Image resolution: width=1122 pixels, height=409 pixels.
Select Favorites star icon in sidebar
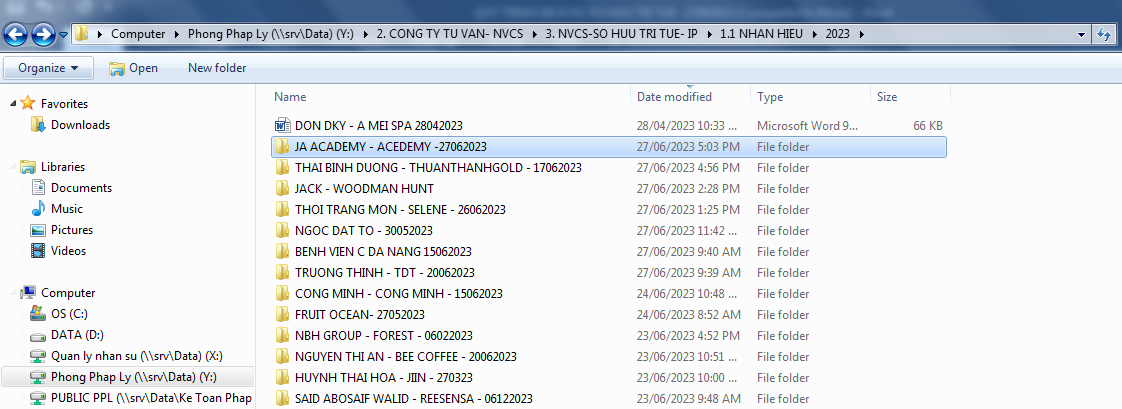[28, 103]
